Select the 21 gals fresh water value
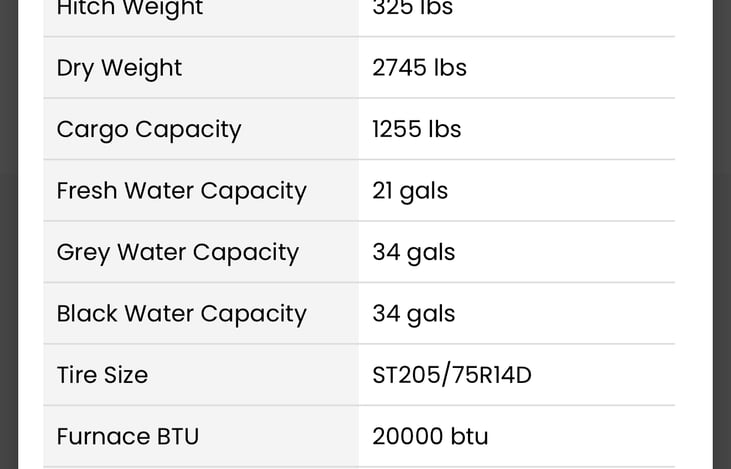The image size is (731, 469). [x=410, y=191]
